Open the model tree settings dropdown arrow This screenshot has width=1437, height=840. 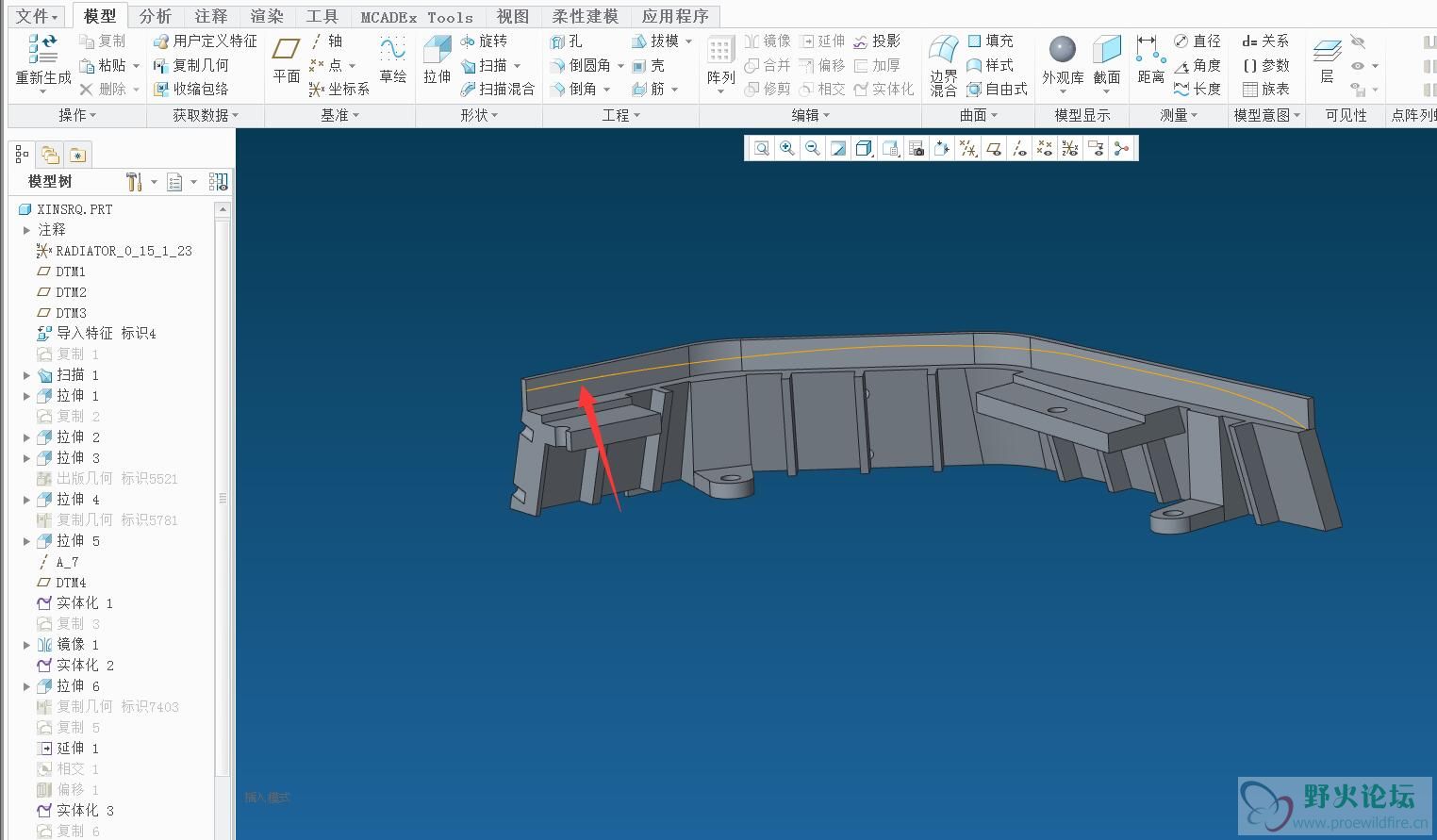coord(153,181)
